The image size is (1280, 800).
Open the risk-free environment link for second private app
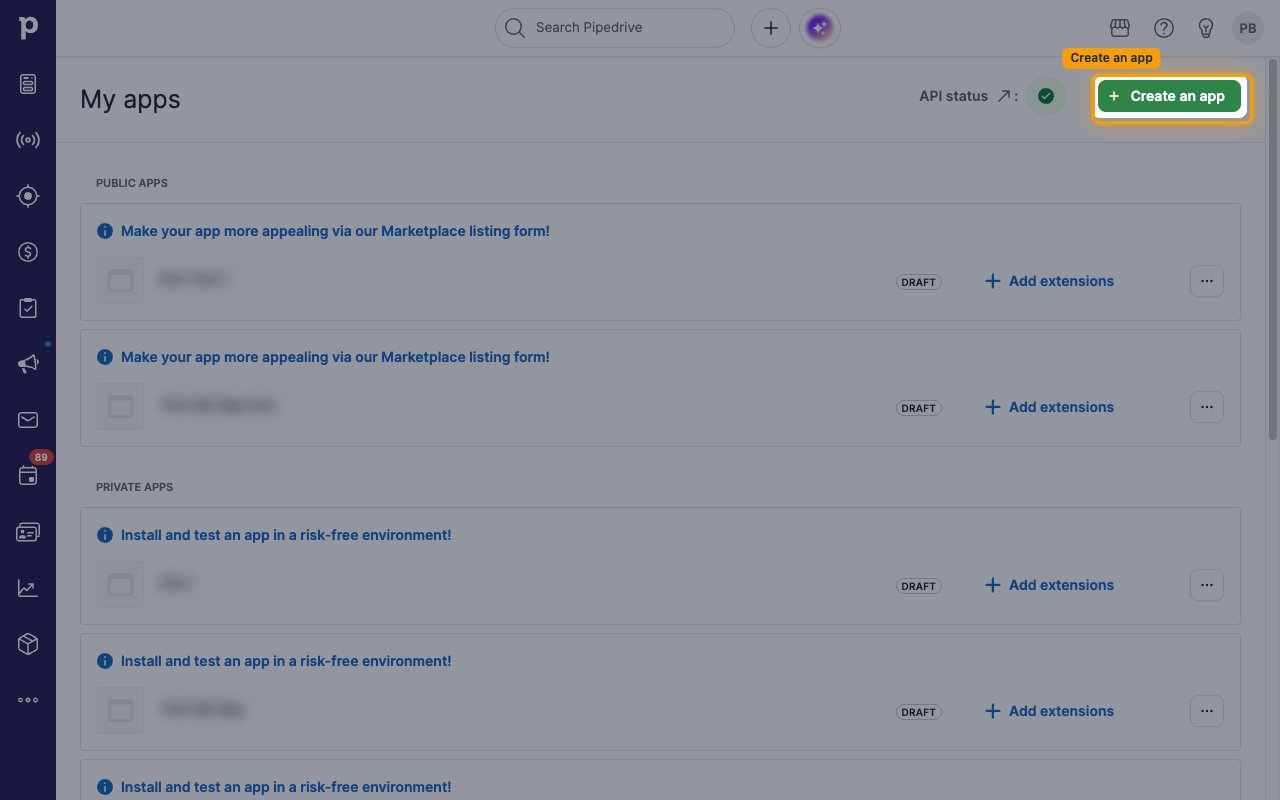pyautogui.click(x=286, y=661)
